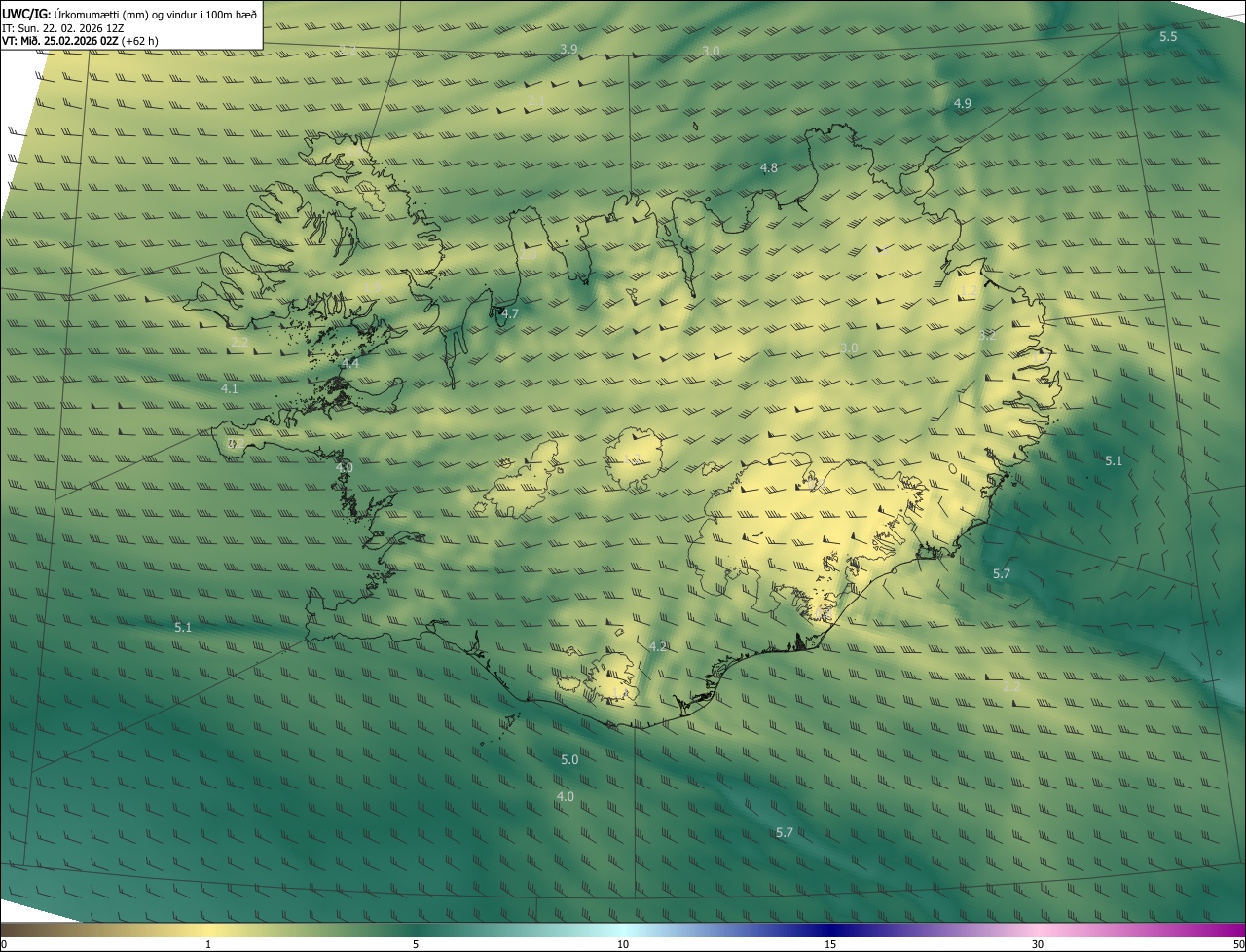
Task: Click the 1 tick on the color scale
Action: pos(208,944)
